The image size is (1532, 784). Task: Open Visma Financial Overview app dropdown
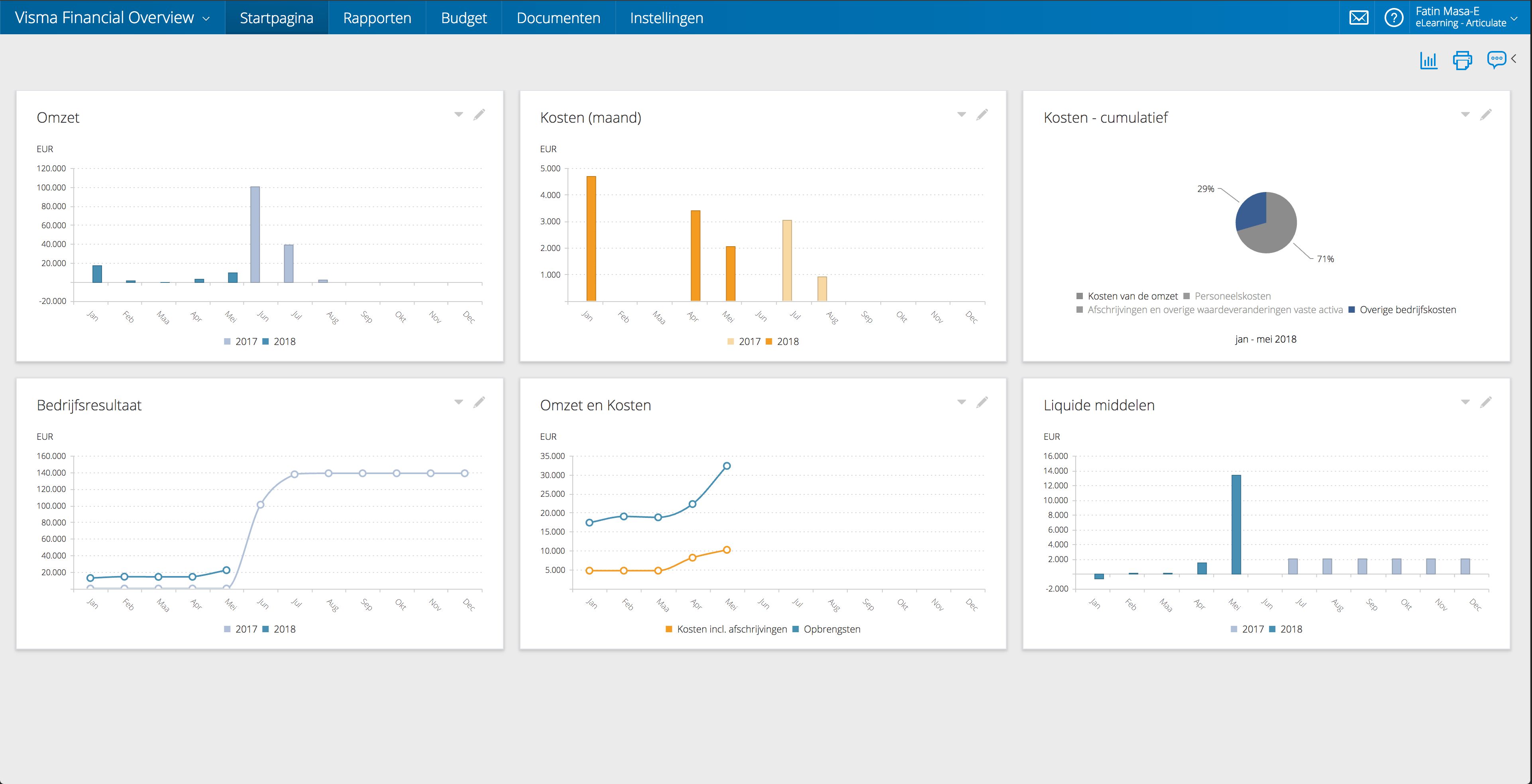[x=112, y=18]
